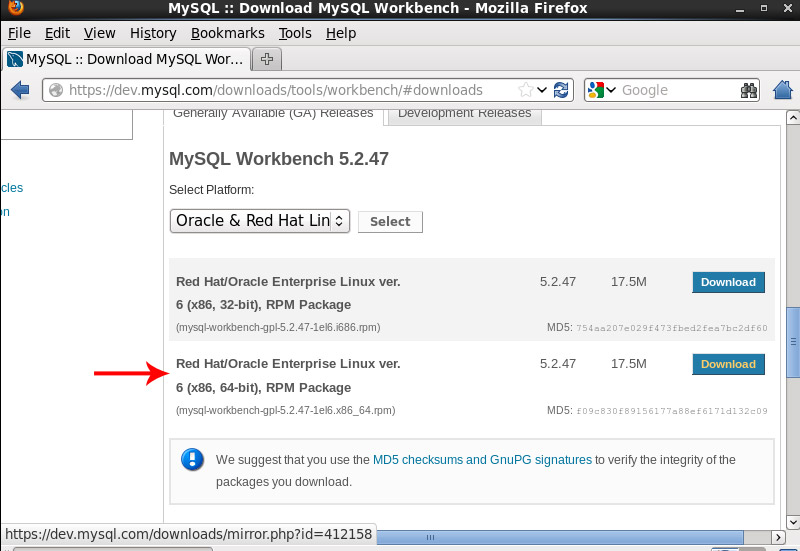Open the Bookmarks menu

(228, 33)
